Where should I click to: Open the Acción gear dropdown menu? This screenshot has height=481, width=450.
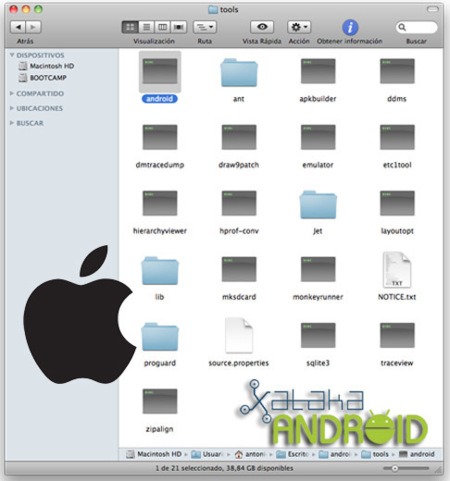pyautogui.click(x=299, y=27)
